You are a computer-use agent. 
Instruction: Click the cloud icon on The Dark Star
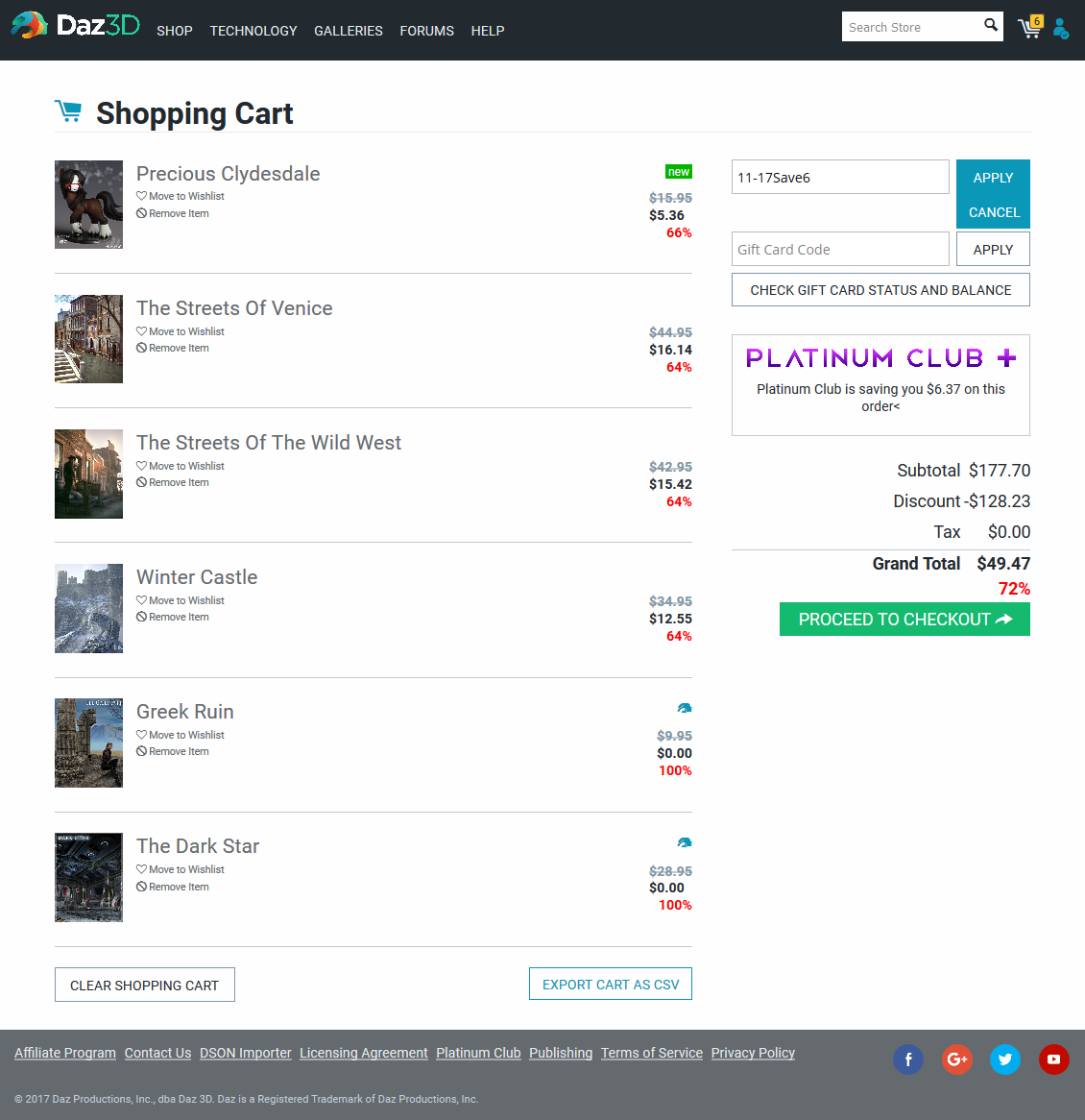pyautogui.click(x=684, y=841)
